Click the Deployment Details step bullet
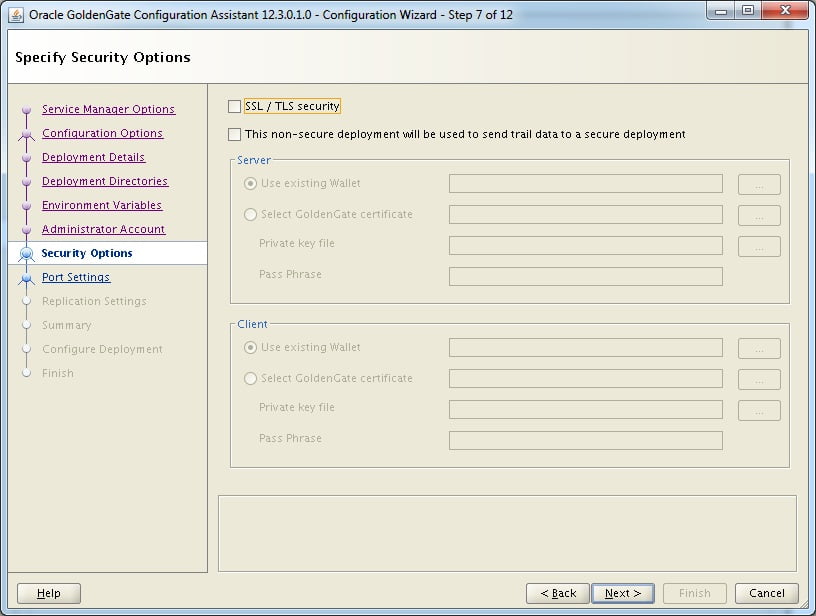This screenshot has width=816, height=616. click(x=27, y=158)
